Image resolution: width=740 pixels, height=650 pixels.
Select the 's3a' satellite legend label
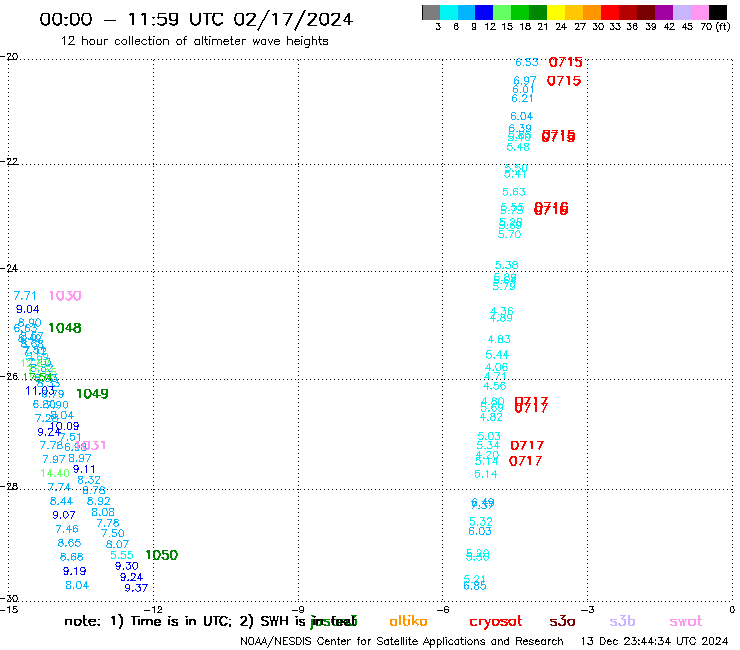coord(562,621)
